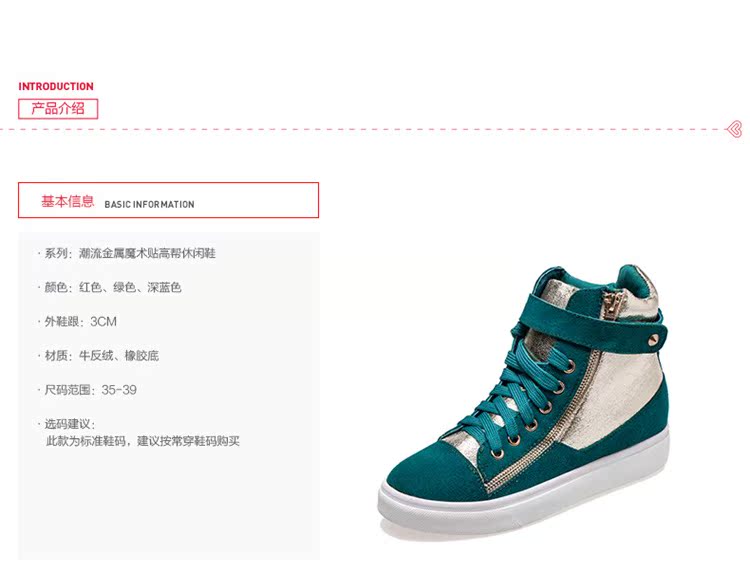Screen dimensions: 750x571
Task: Click the pink dashed divider line
Action: 363,129
